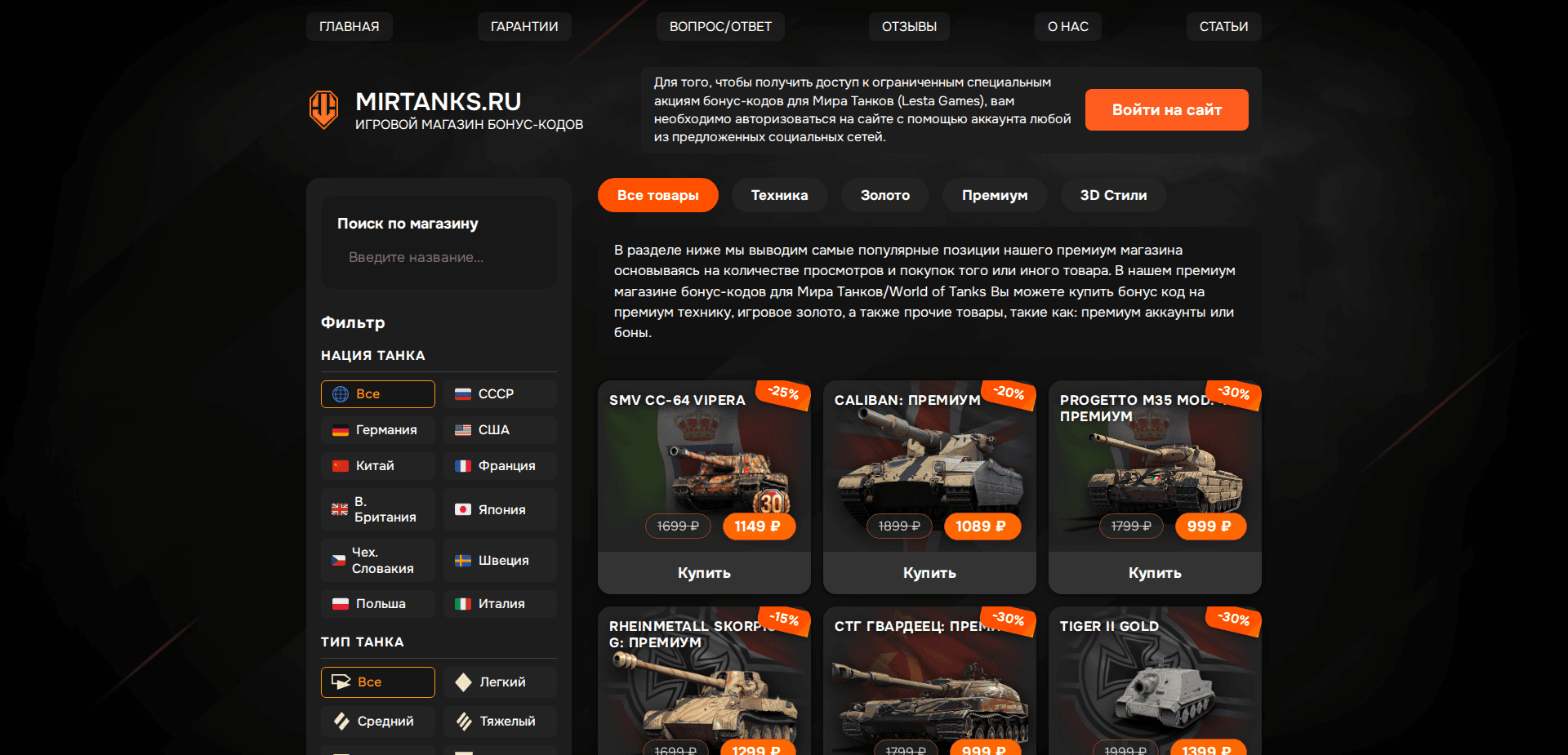
Task: Click the MIRTANKS.RU site title
Action: click(x=439, y=102)
